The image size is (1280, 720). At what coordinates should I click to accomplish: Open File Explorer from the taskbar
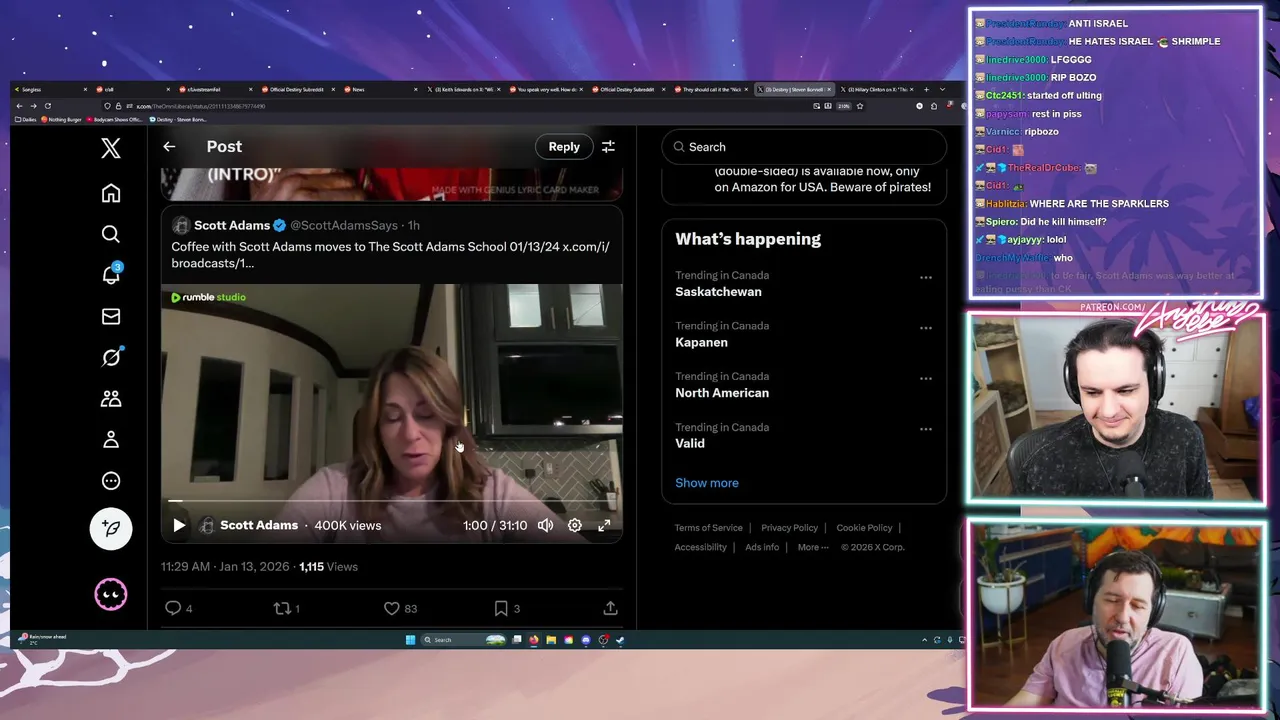click(551, 640)
